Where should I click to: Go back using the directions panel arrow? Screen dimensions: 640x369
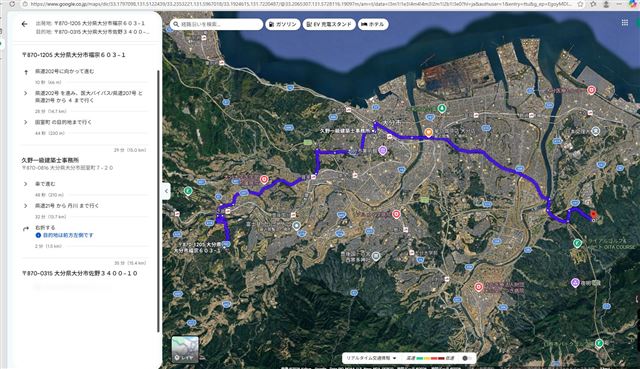point(24,24)
